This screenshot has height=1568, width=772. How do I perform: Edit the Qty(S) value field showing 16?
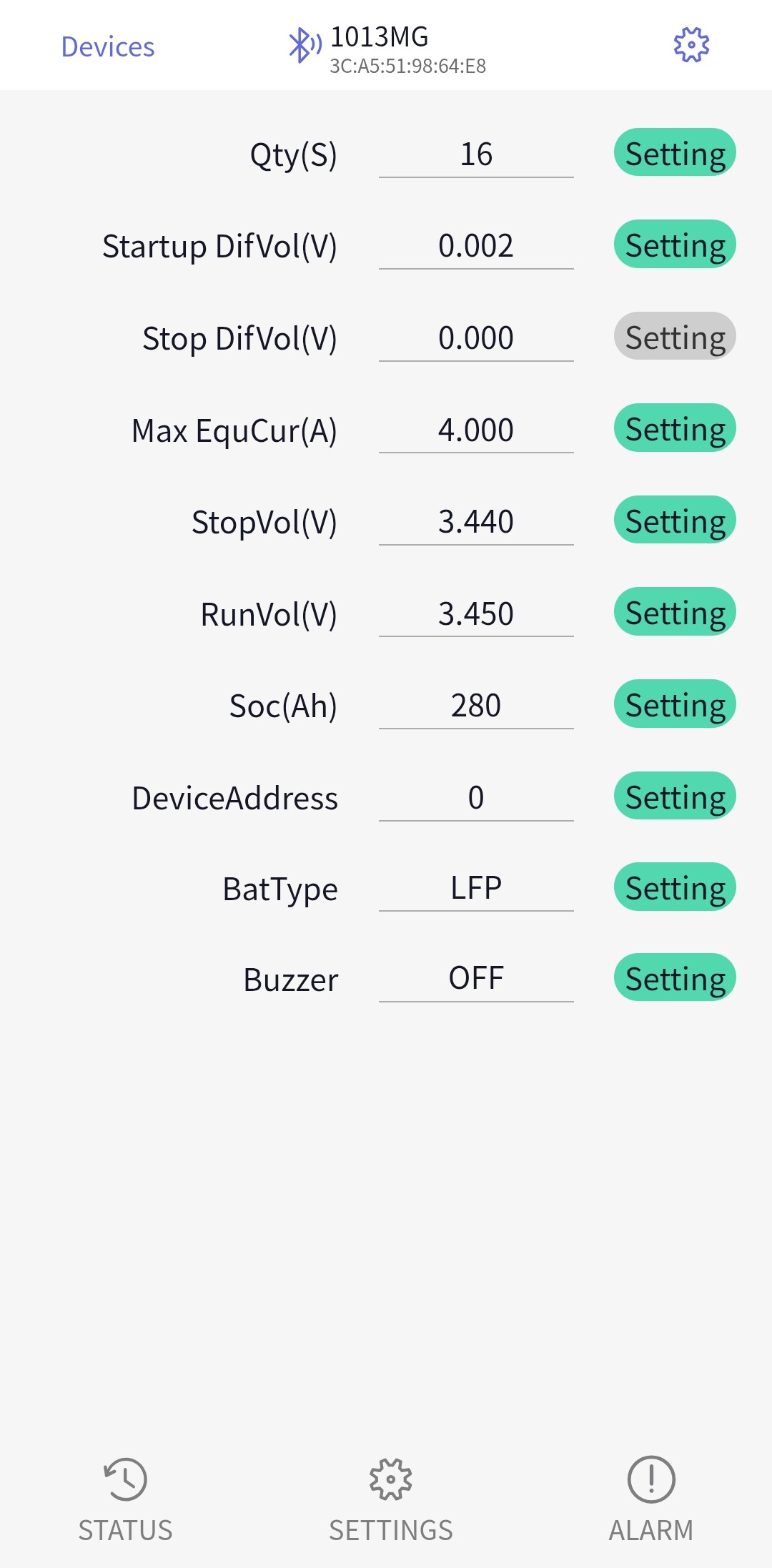click(x=476, y=154)
